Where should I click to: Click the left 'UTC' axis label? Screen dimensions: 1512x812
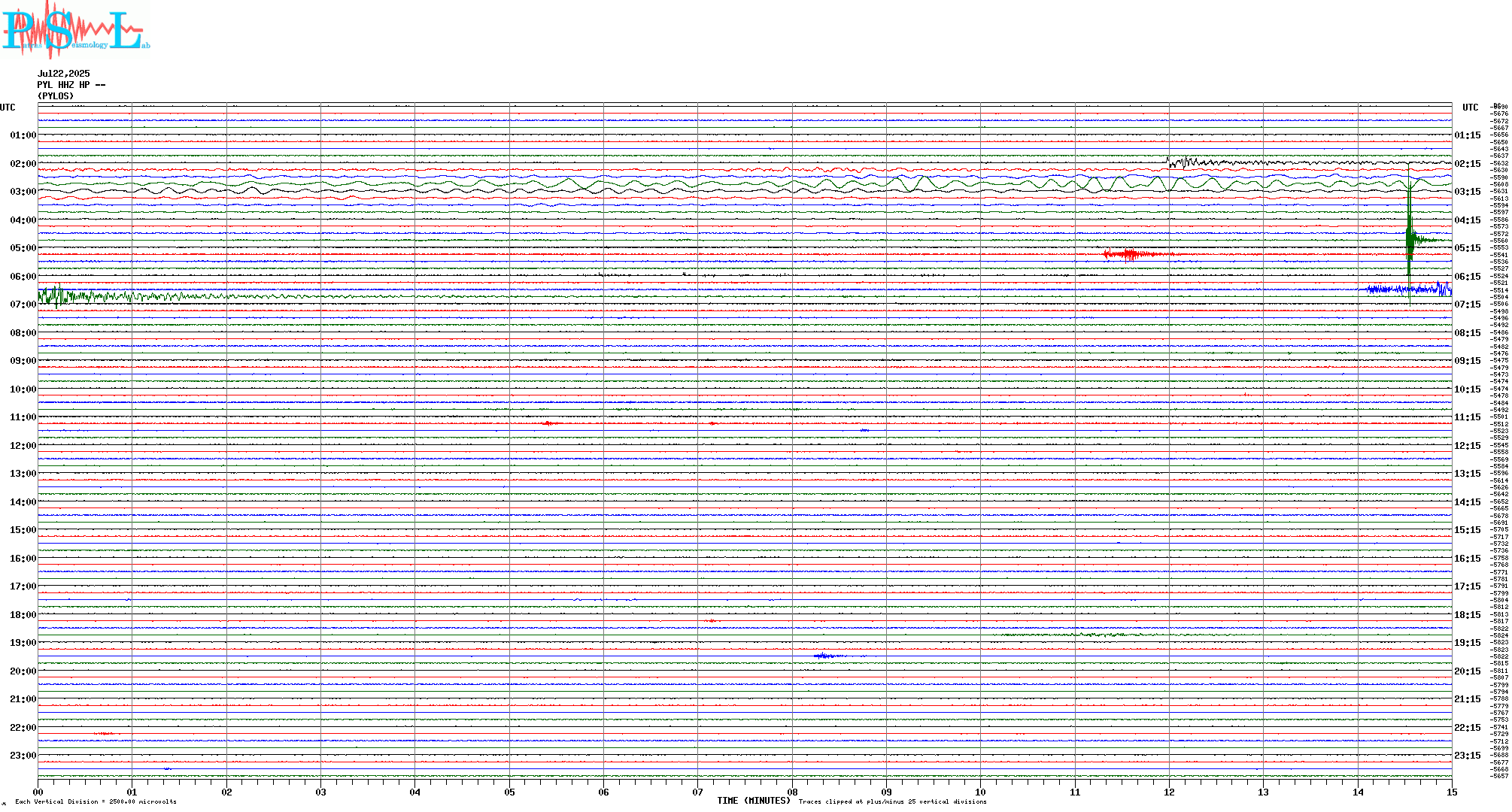(8, 108)
